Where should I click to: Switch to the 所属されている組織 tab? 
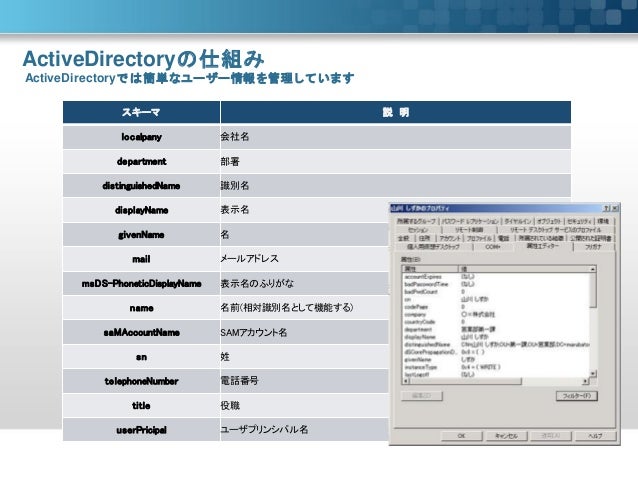tap(541, 238)
